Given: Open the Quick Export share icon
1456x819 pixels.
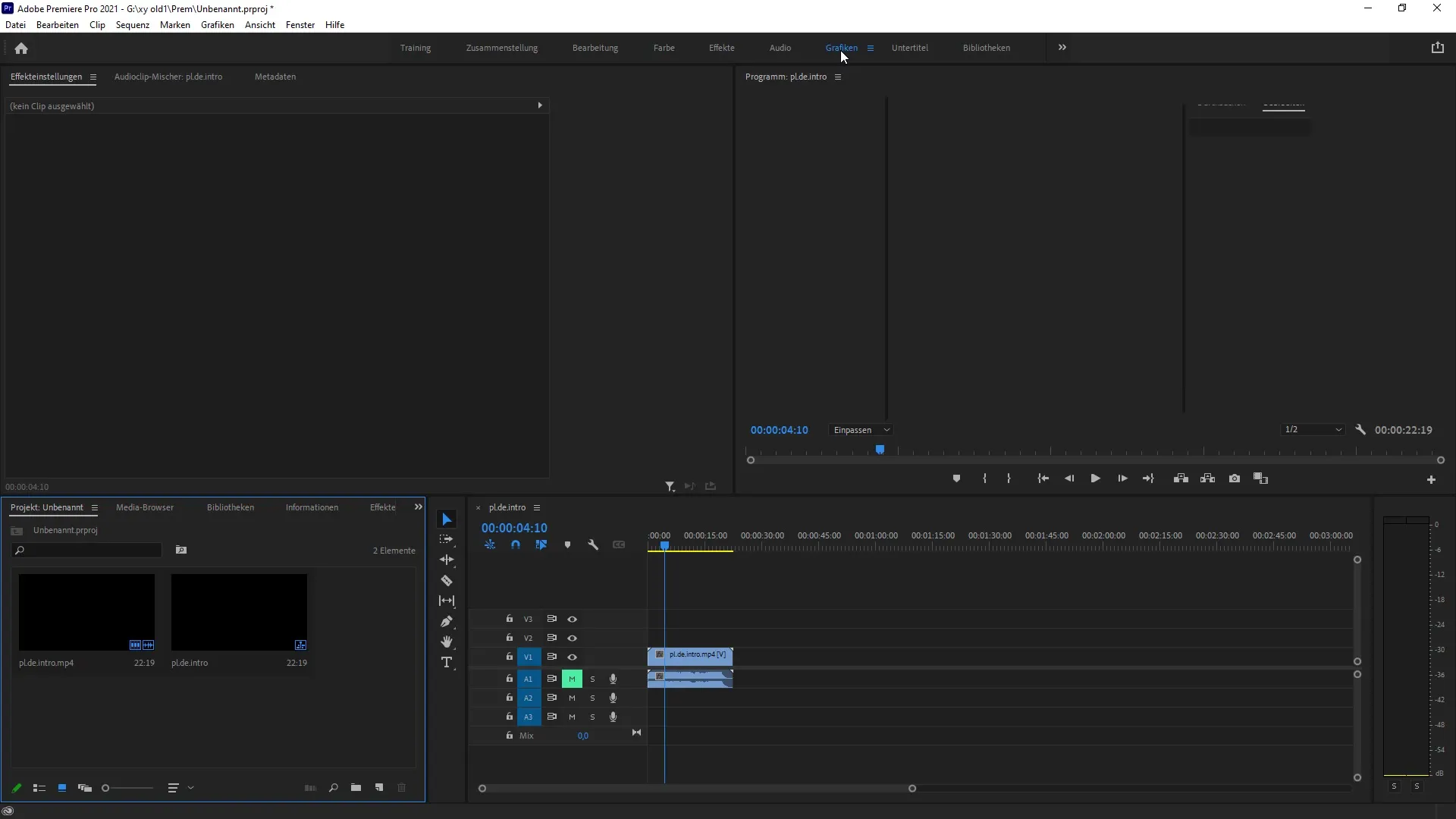Looking at the screenshot, I should 1437,47.
